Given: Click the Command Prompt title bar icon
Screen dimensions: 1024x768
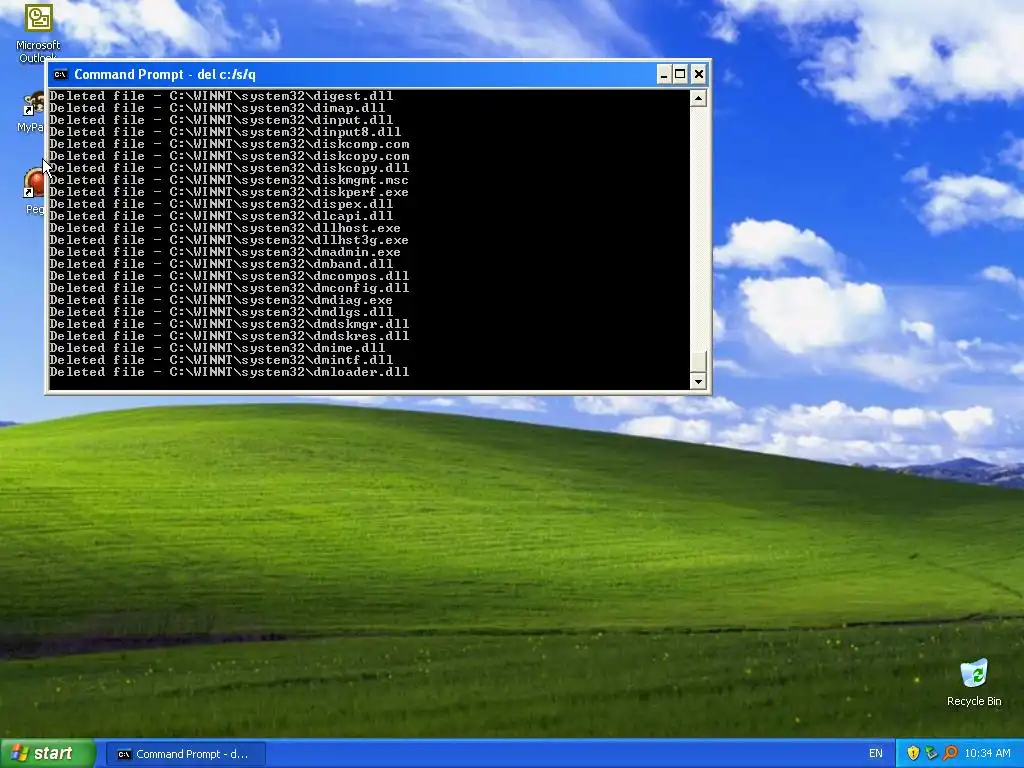Looking at the screenshot, I should coord(61,74).
